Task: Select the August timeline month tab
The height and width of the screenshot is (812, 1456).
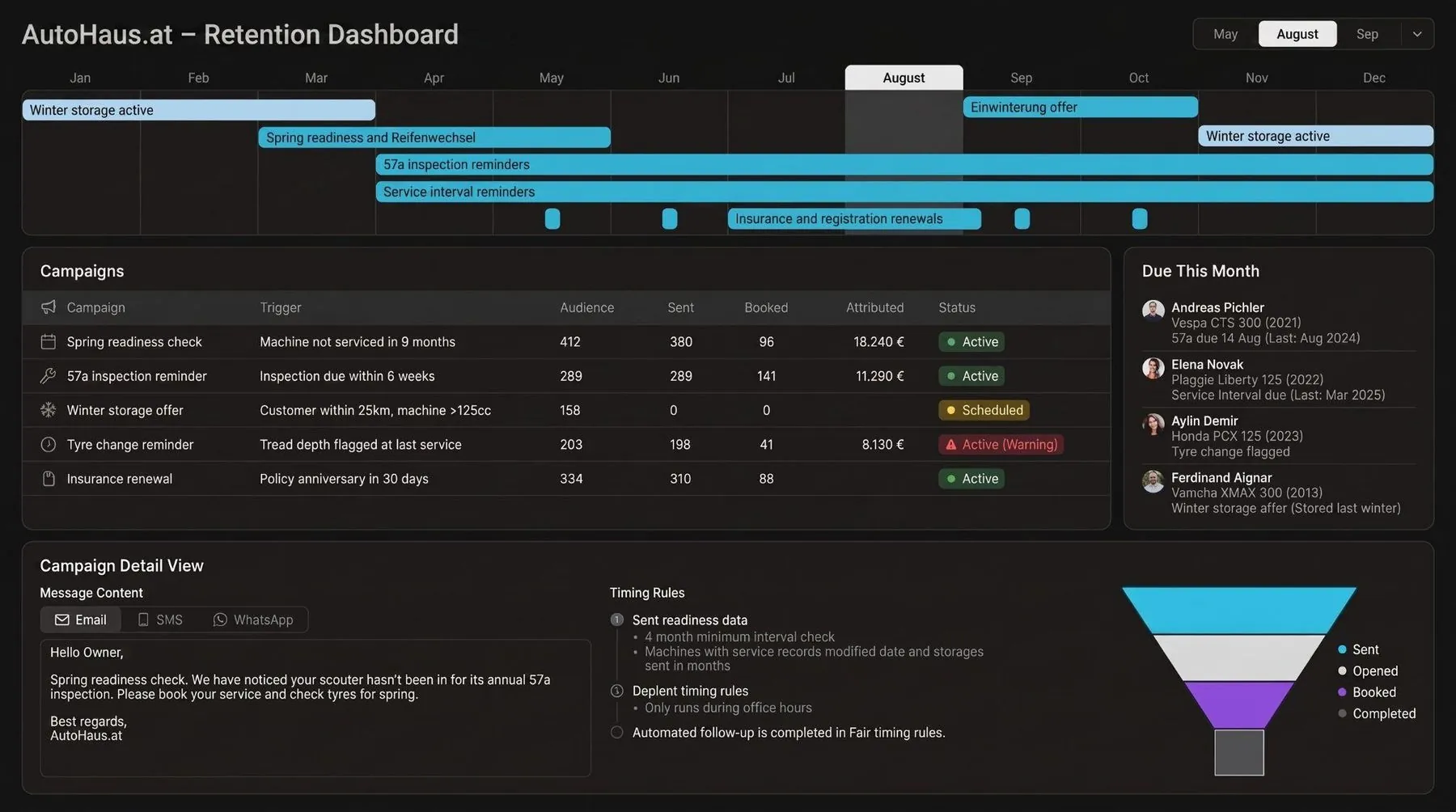Action: click(904, 78)
